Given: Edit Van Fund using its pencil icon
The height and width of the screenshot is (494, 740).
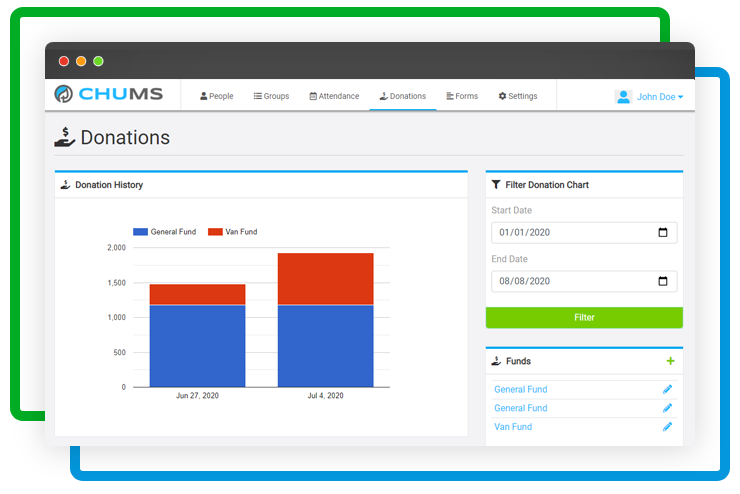Looking at the screenshot, I should click(x=667, y=427).
